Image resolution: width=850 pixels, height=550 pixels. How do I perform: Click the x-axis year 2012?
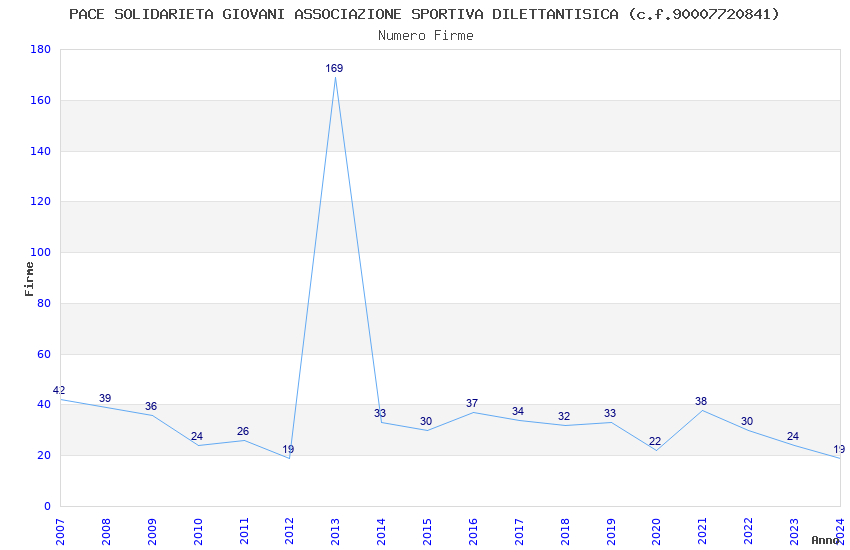[289, 532]
